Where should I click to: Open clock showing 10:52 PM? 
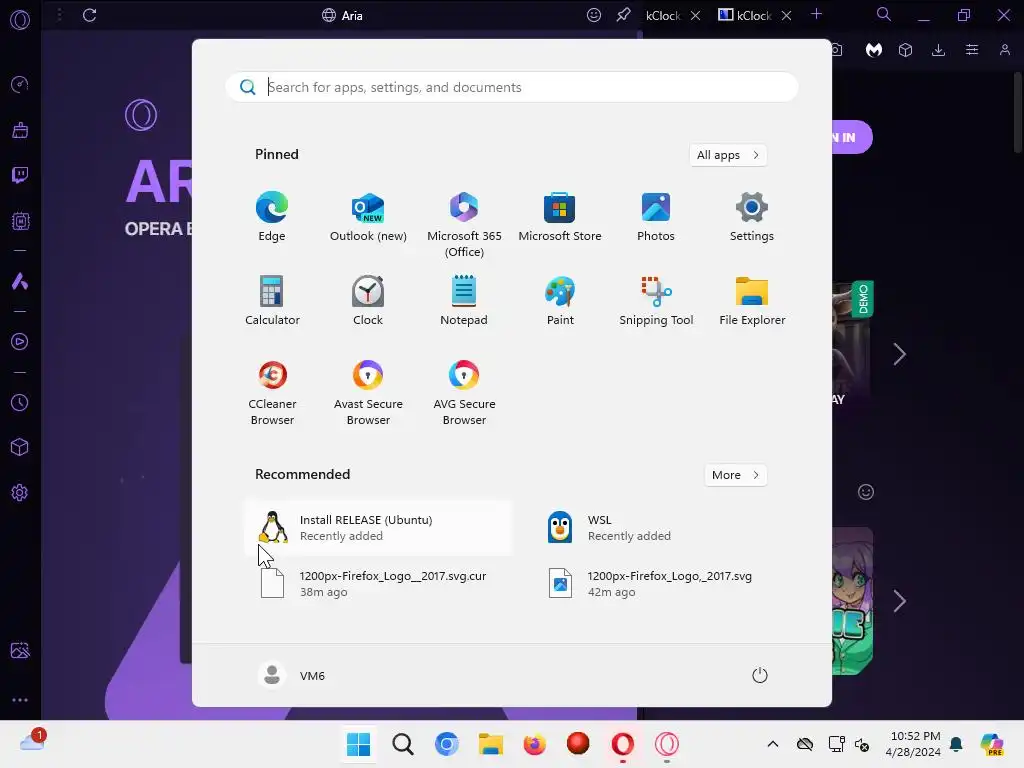pyautogui.click(x=913, y=744)
